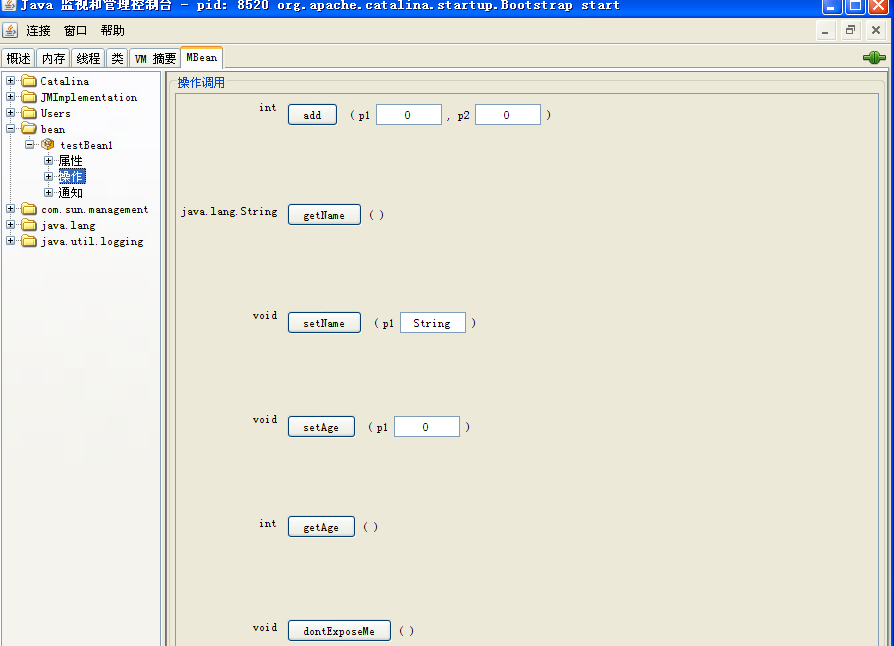Click the Java icon in the menu bar
Image resolution: width=894 pixels, height=646 pixels.
click(10, 30)
